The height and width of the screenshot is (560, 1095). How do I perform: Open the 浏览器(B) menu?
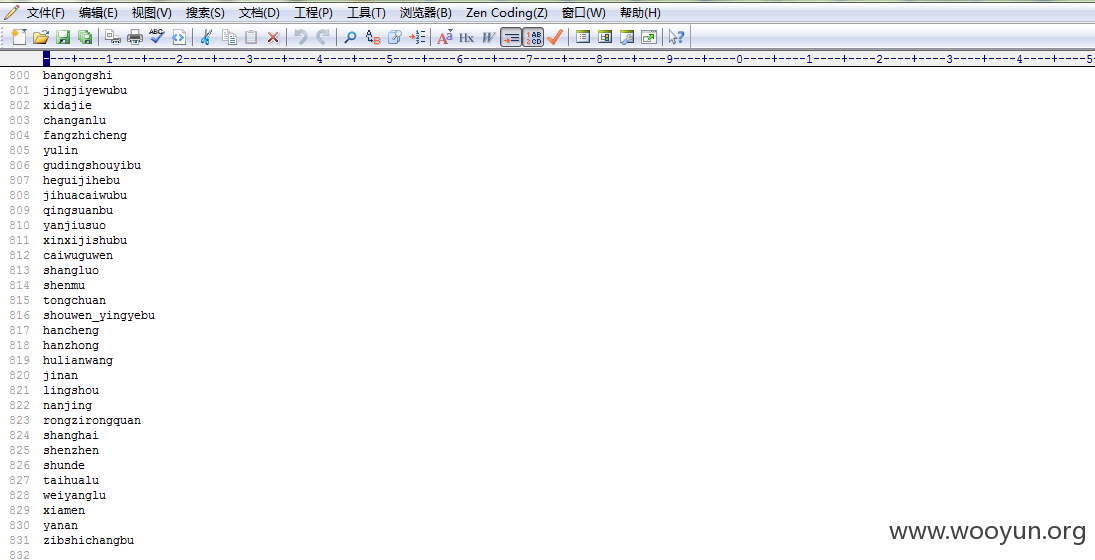coord(426,13)
